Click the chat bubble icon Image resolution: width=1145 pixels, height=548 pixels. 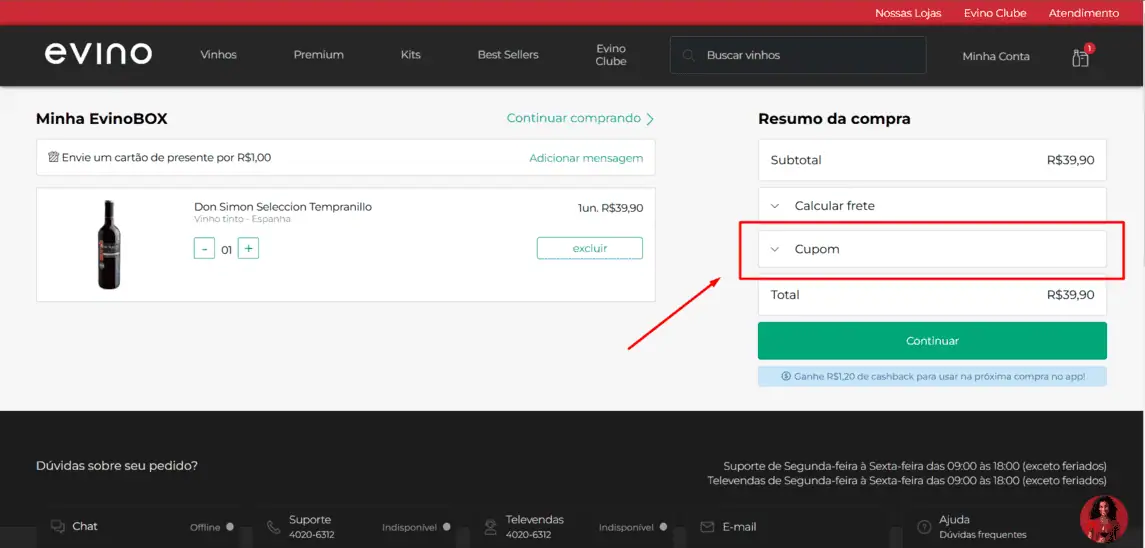pos(58,526)
